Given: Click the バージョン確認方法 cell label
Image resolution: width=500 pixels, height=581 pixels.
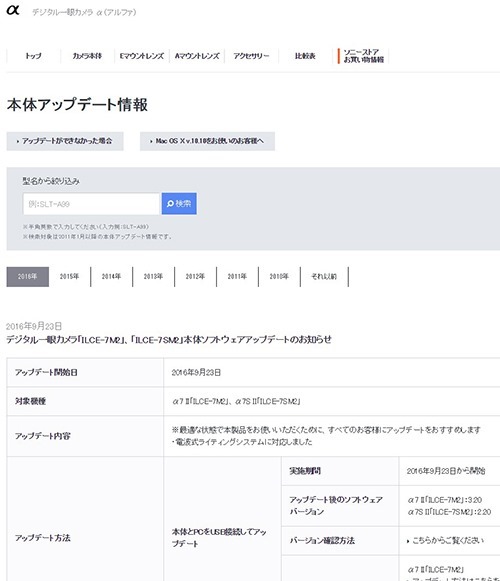Looking at the screenshot, I should tap(322, 541).
